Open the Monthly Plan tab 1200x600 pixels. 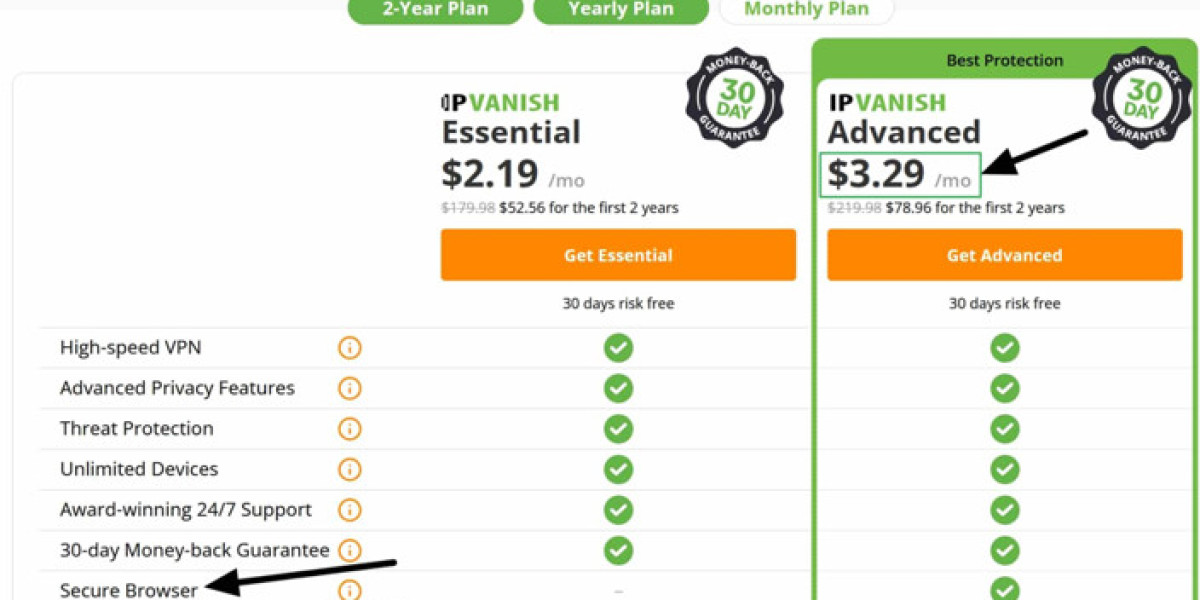click(x=806, y=10)
